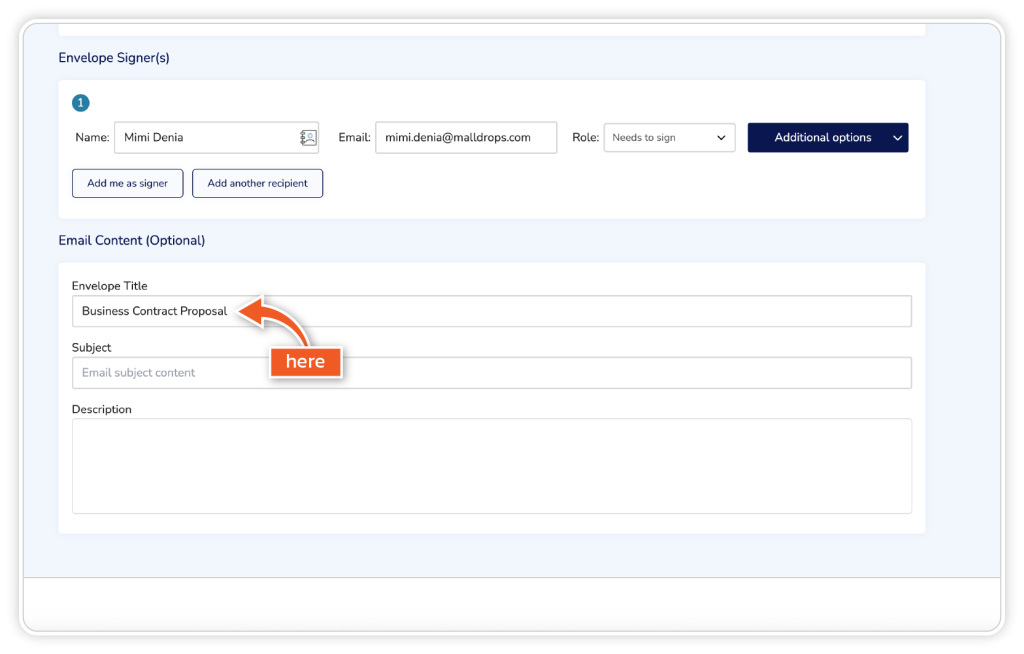Viewport: 1024px width, 654px height.
Task: Expand the Additional options chevron arrow
Action: point(896,138)
